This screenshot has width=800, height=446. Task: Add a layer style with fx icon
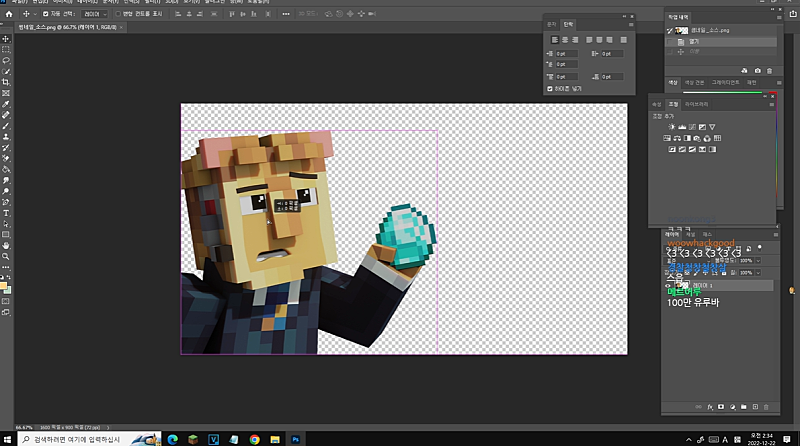point(708,407)
